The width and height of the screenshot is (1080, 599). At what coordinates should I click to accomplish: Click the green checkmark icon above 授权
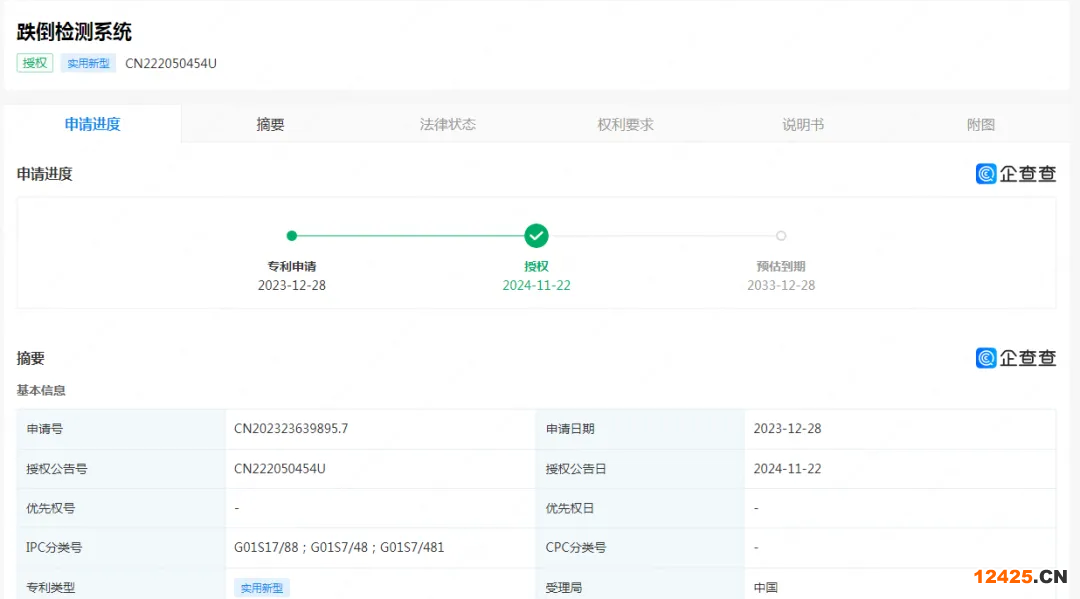536,236
